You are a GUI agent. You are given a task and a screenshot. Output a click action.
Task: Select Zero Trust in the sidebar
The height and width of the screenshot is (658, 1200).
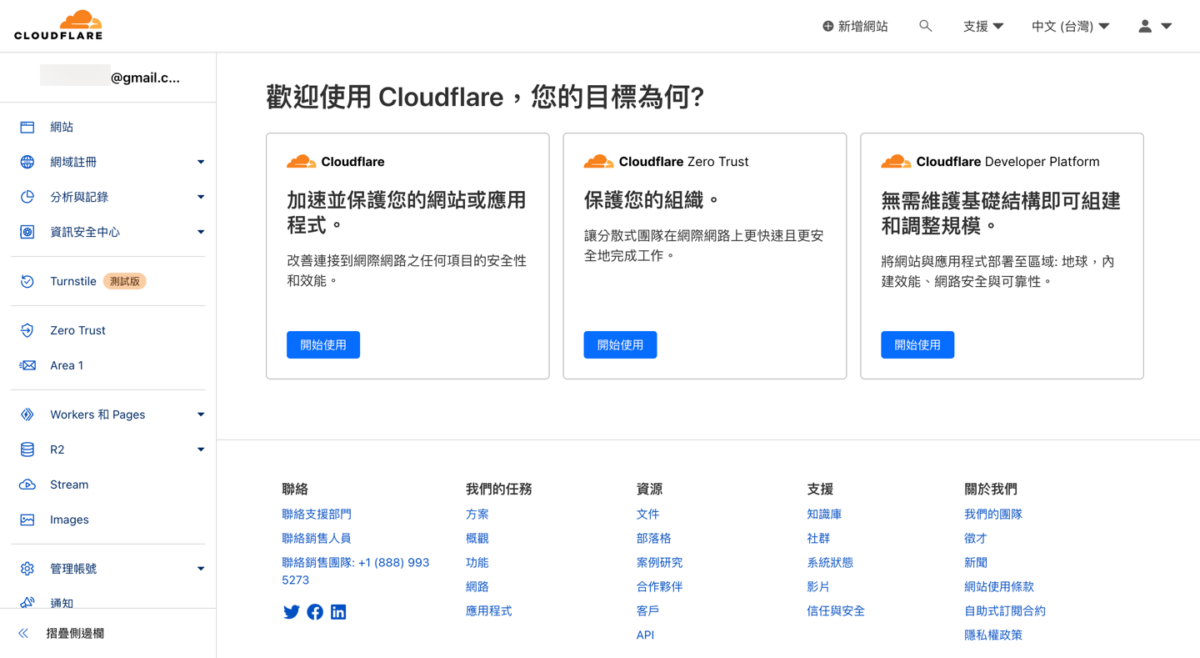click(x=78, y=330)
